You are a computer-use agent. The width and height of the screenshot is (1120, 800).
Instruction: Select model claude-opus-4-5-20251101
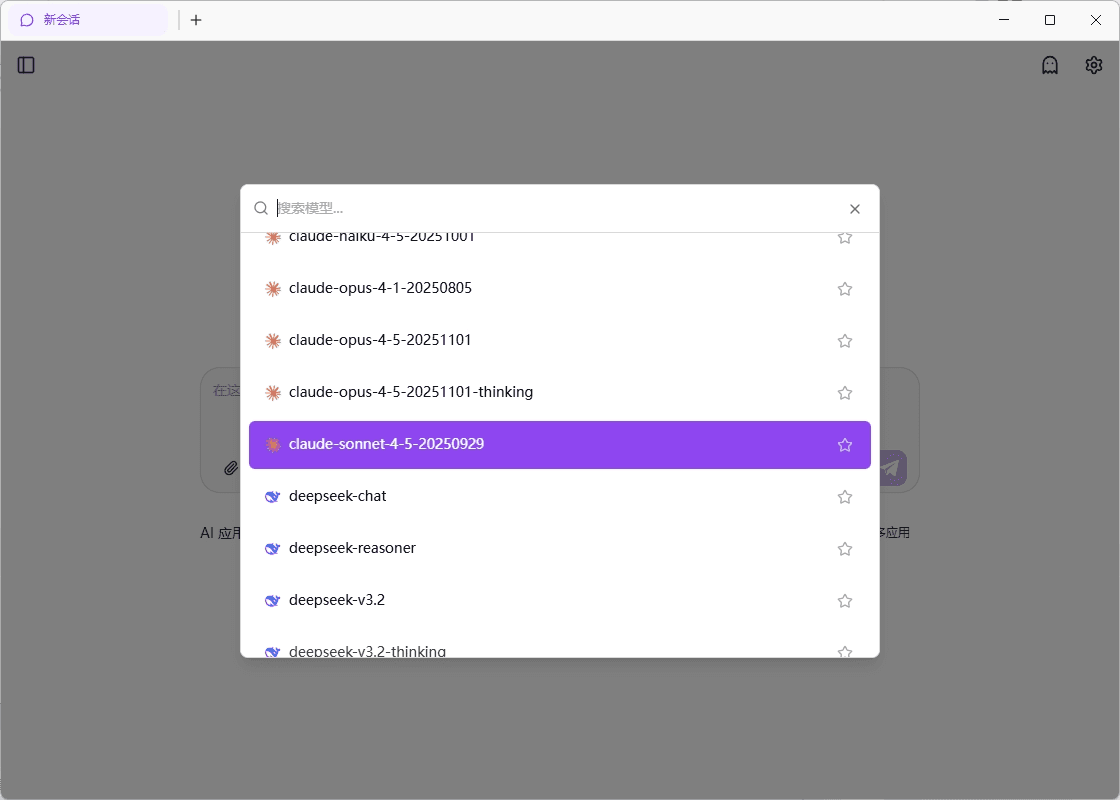click(559, 341)
